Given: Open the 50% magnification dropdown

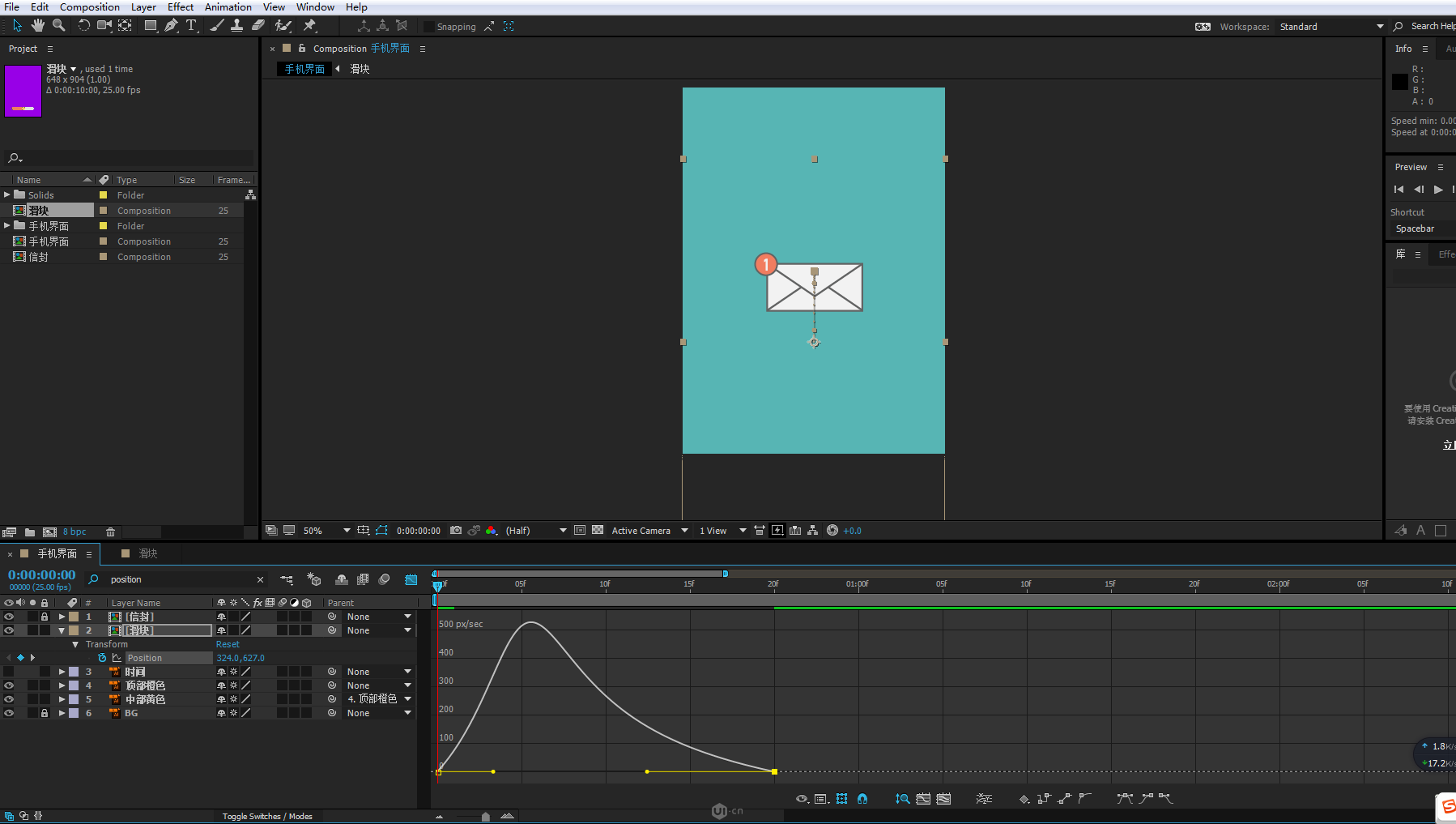Looking at the screenshot, I should point(346,531).
